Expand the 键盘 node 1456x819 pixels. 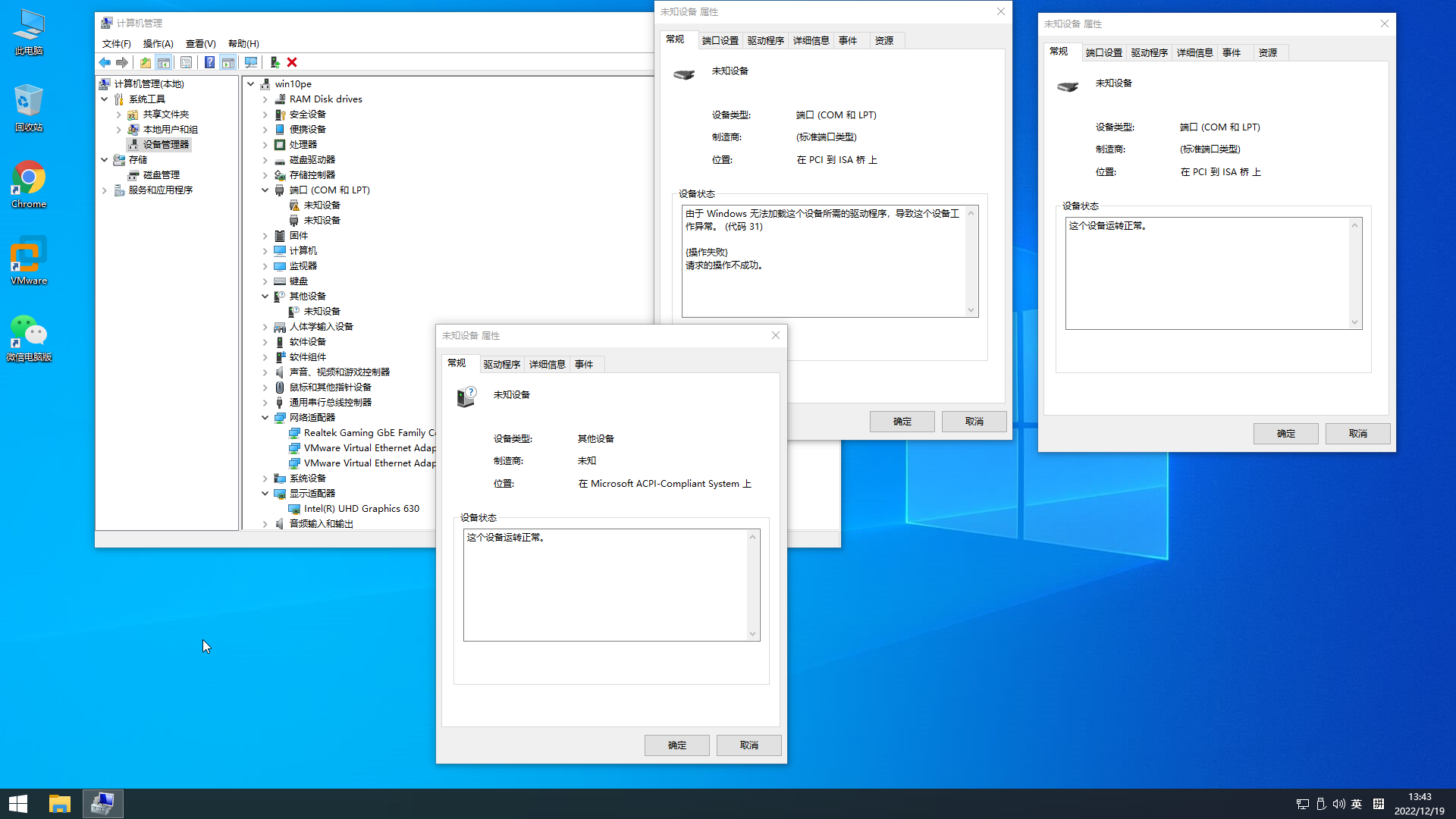[x=265, y=281]
